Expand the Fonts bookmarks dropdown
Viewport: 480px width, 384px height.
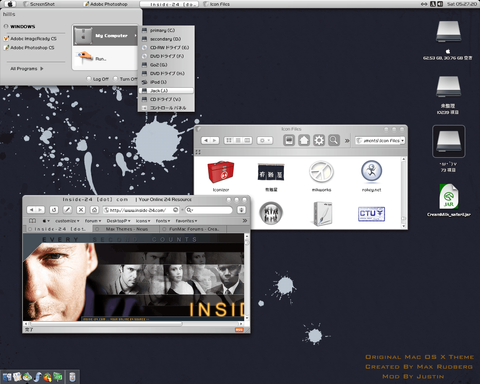click(163, 221)
